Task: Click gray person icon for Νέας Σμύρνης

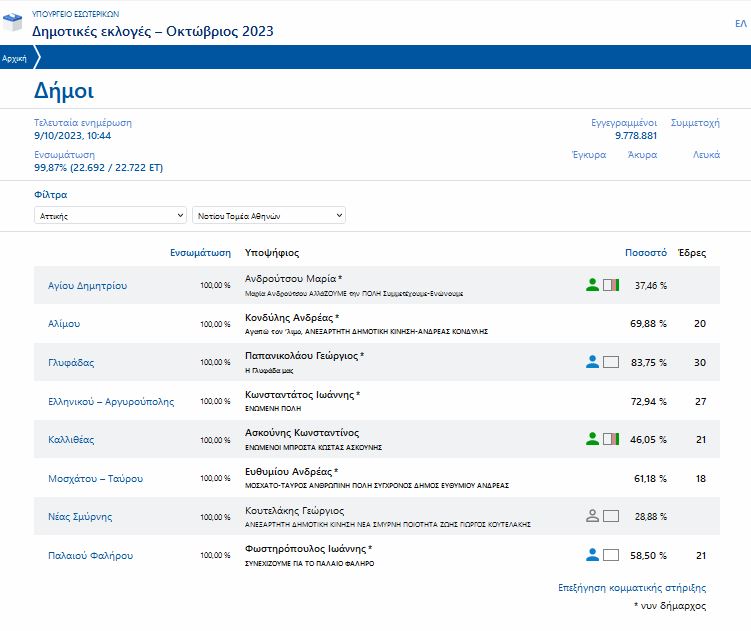Action: [x=592, y=516]
